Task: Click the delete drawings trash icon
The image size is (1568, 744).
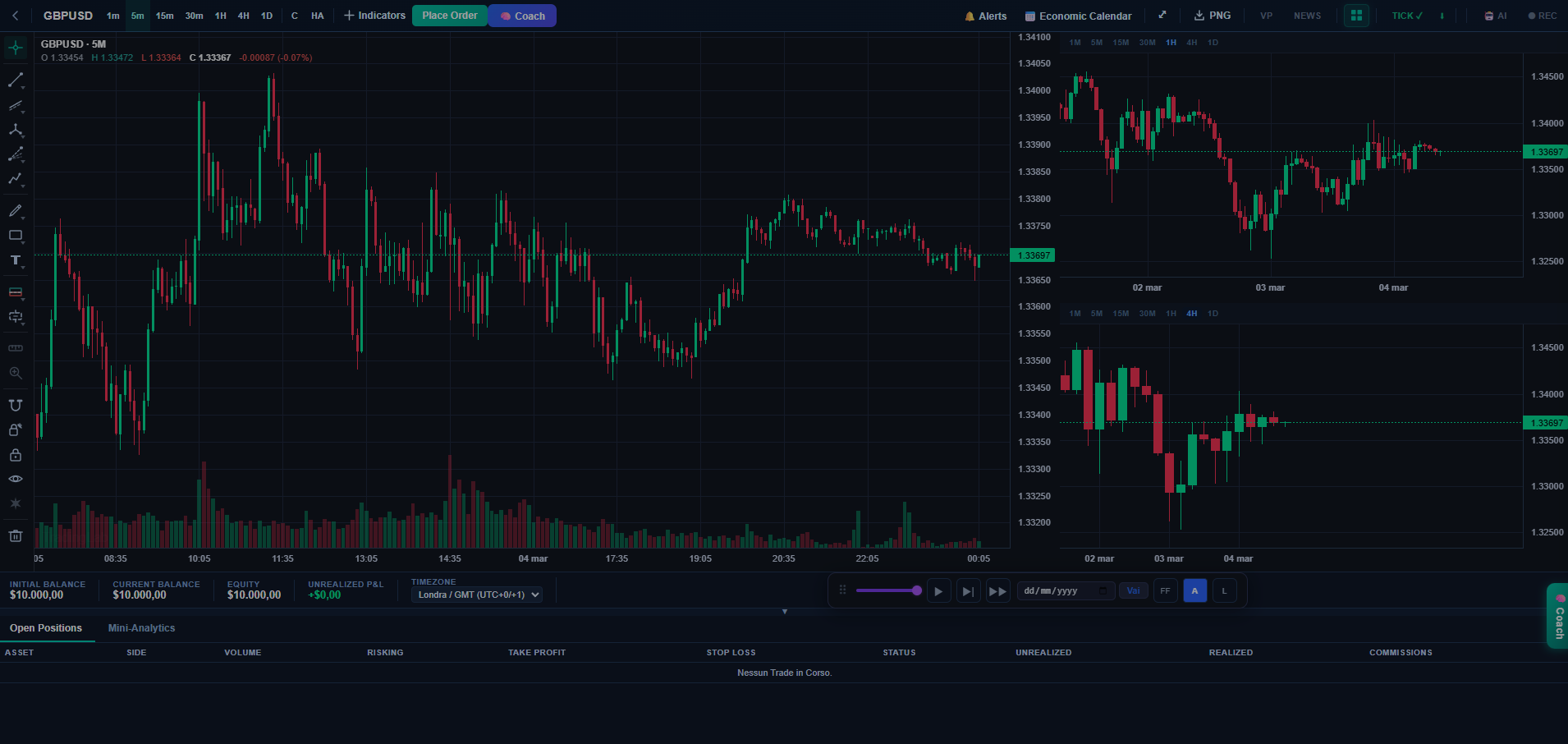Action: coord(16,535)
